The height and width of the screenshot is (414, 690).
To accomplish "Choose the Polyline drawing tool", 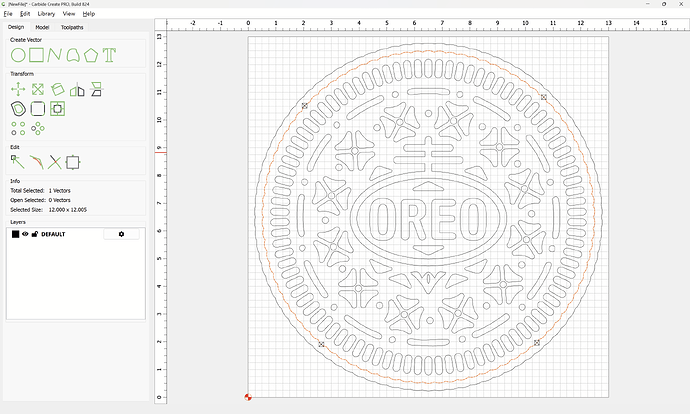I will click(56, 54).
